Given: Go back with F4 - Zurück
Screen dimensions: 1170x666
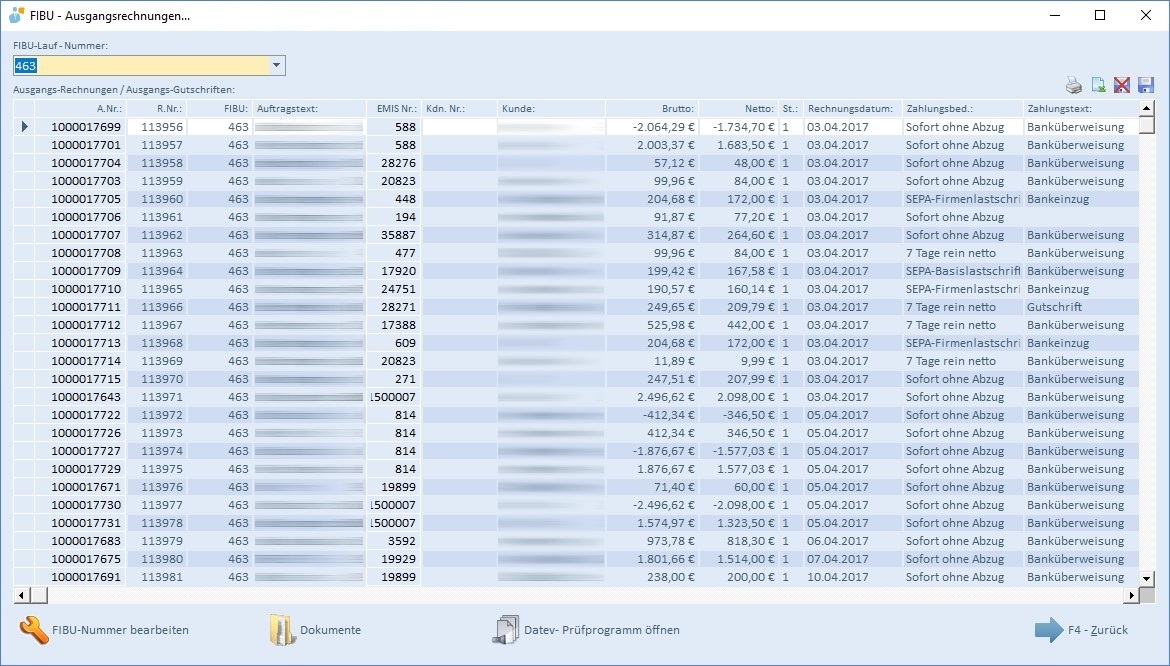Looking at the screenshot, I should coord(1081,630).
